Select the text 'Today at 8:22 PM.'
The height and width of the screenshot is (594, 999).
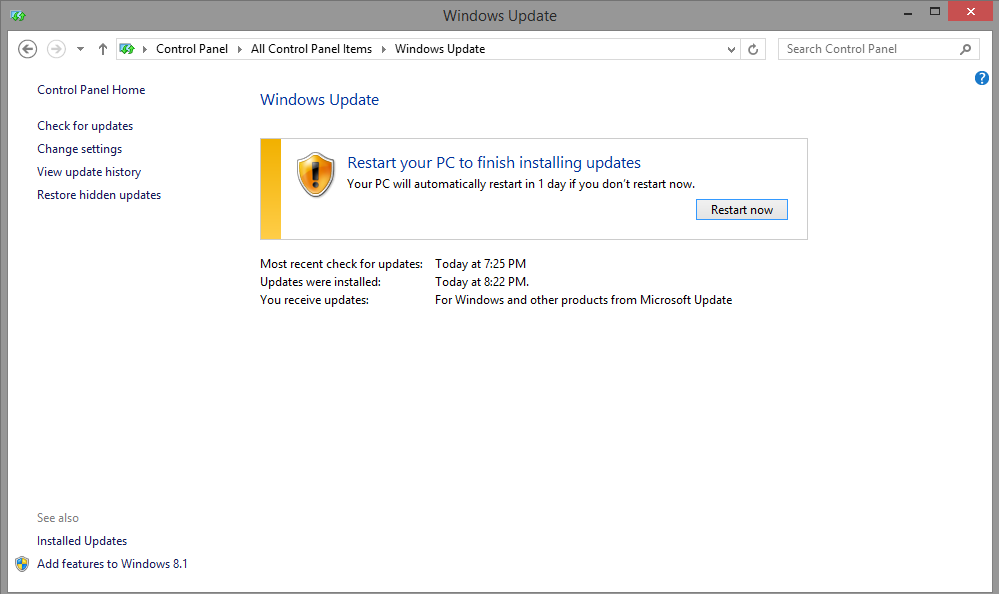482,282
